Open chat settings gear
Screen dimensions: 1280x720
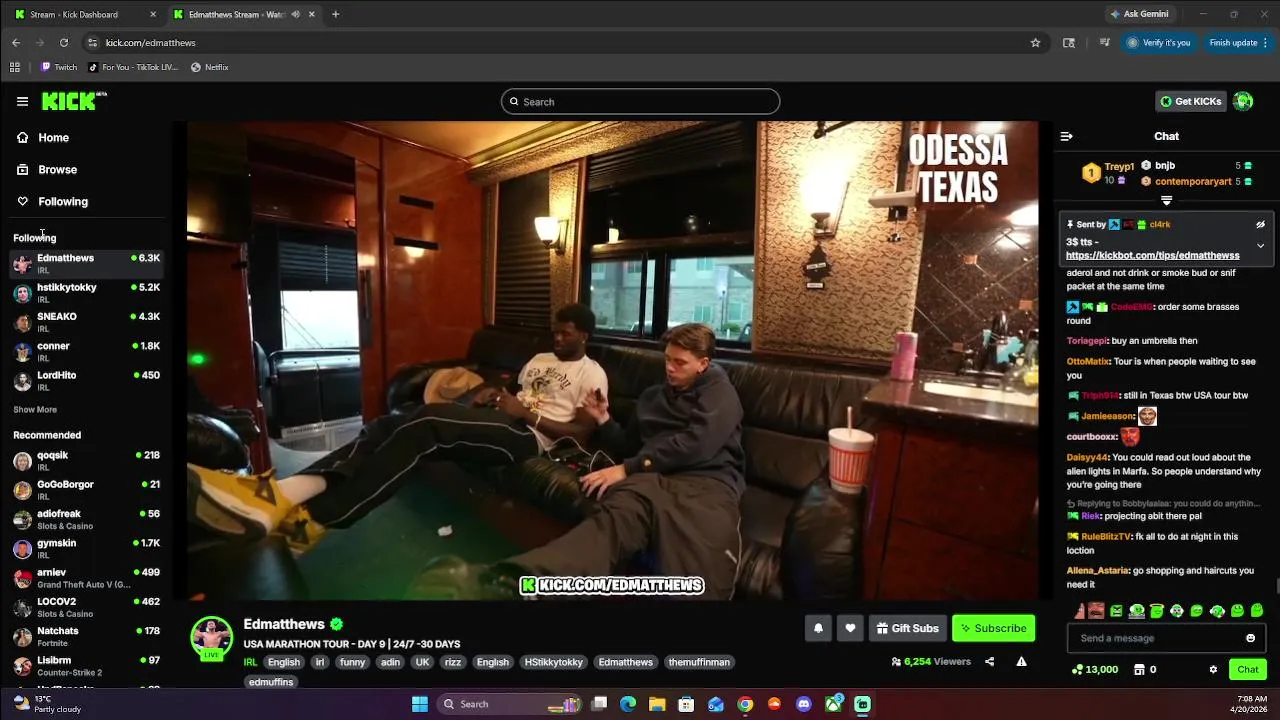(1213, 669)
